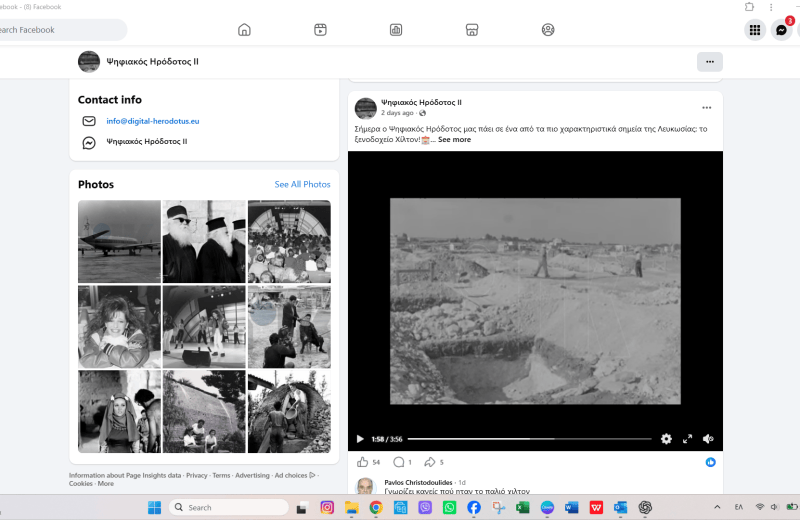This screenshot has height=520, width=800.
Task: Like the post with thumbs-up icon
Action: (362, 462)
